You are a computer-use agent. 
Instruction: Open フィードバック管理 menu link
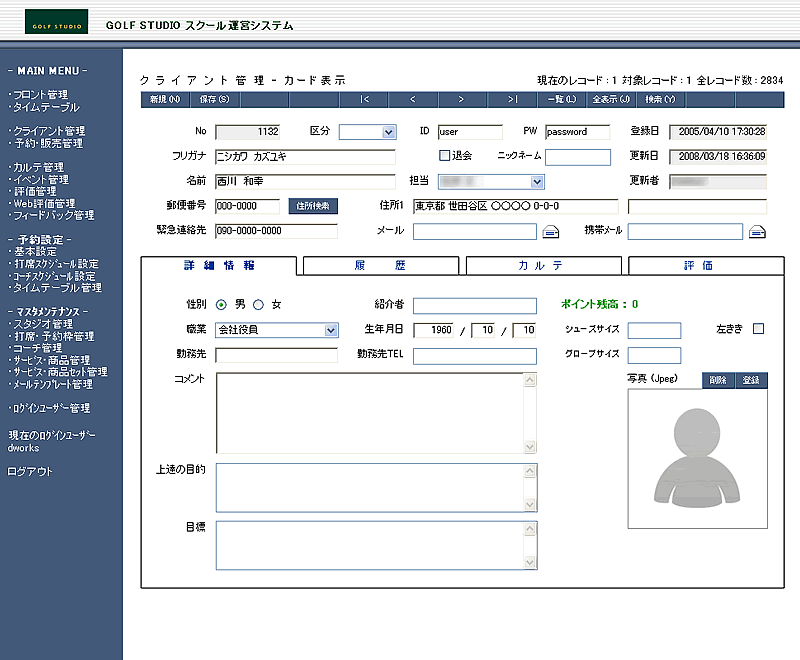coord(54,215)
